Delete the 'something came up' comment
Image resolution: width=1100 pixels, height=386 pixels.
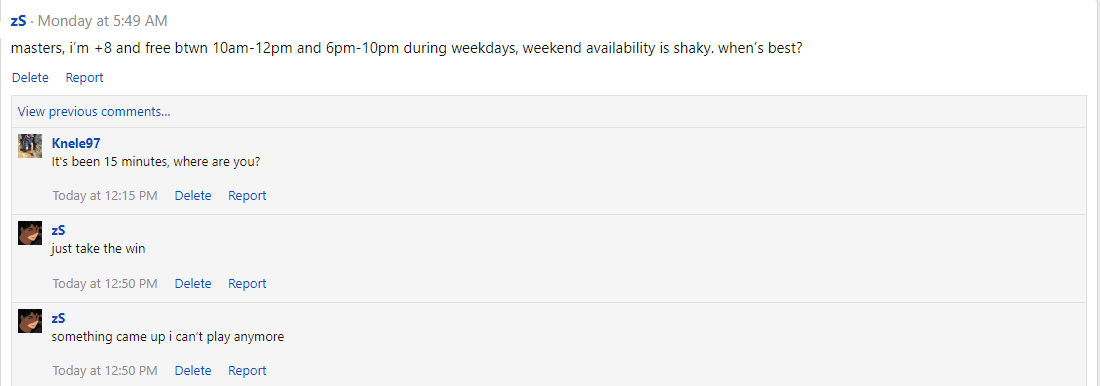pos(193,371)
